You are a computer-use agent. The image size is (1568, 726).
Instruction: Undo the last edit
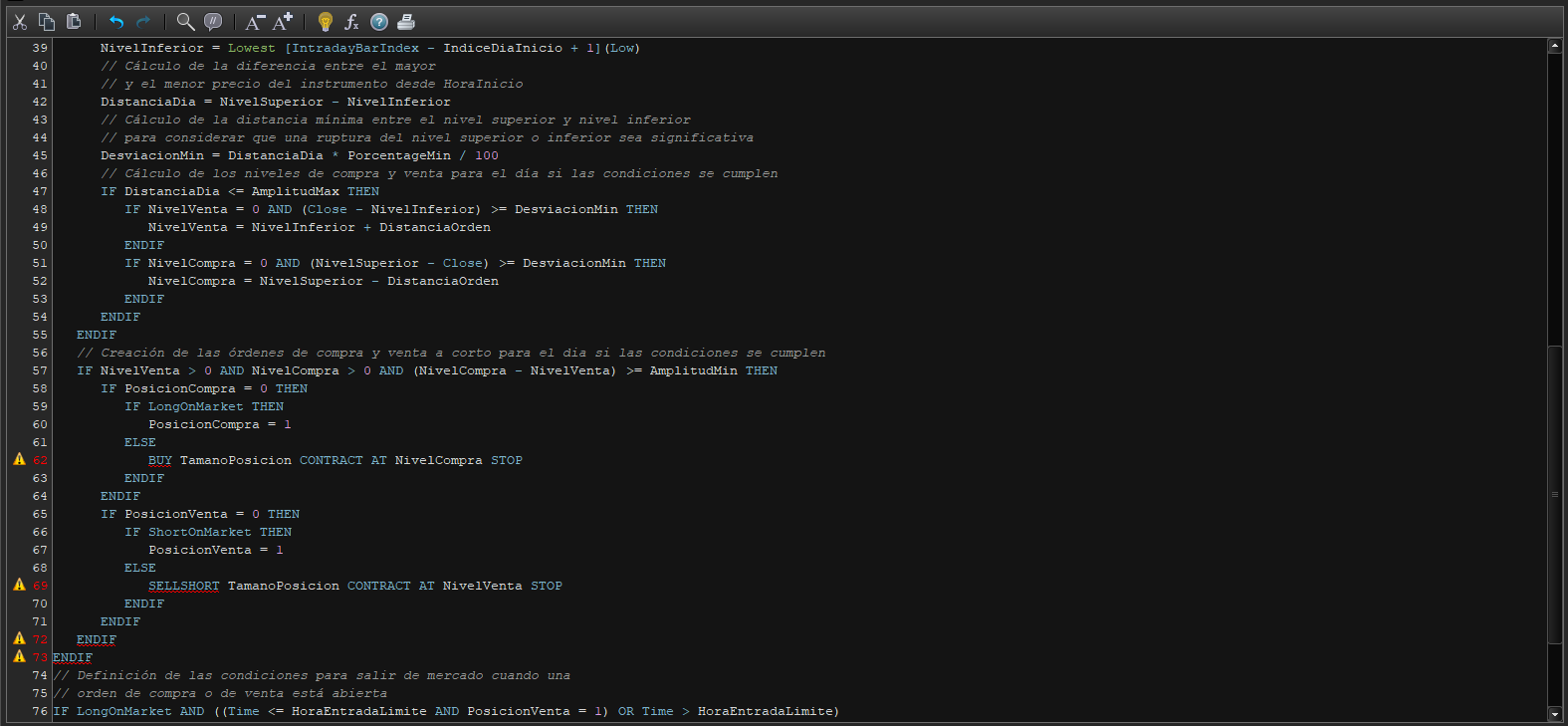pyautogui.click(x=116, y=21)
